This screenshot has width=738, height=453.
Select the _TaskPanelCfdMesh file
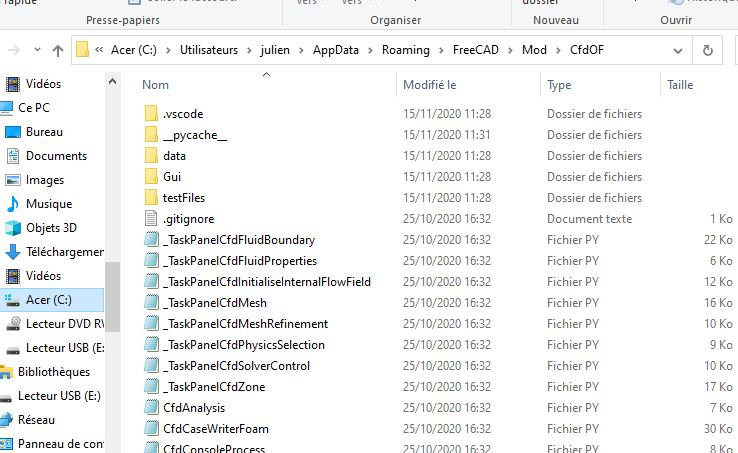[x=215, y=303]
